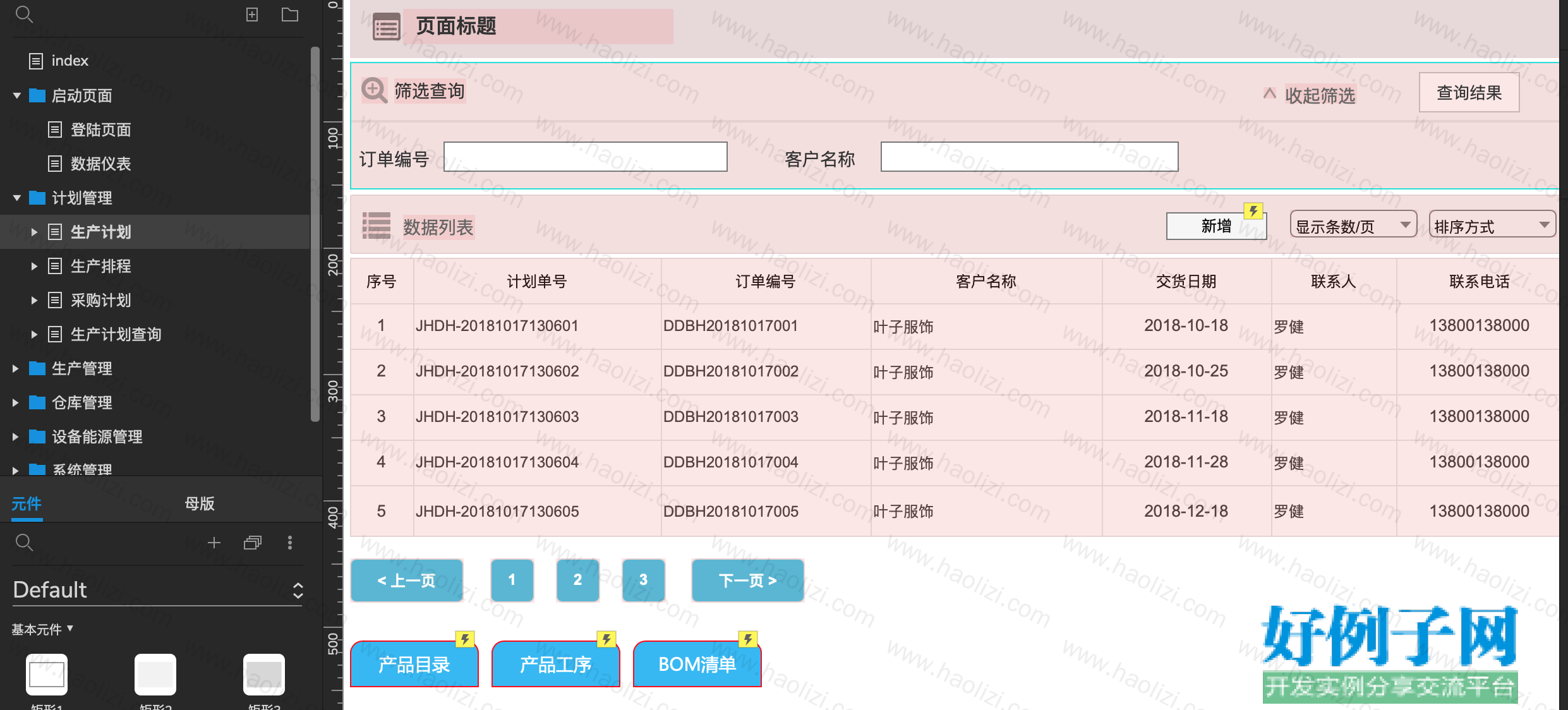Image resolution: width=1568 pixels, height=710 pixels.
Task: Add a new page with plus icon
Action: point(252,14)
